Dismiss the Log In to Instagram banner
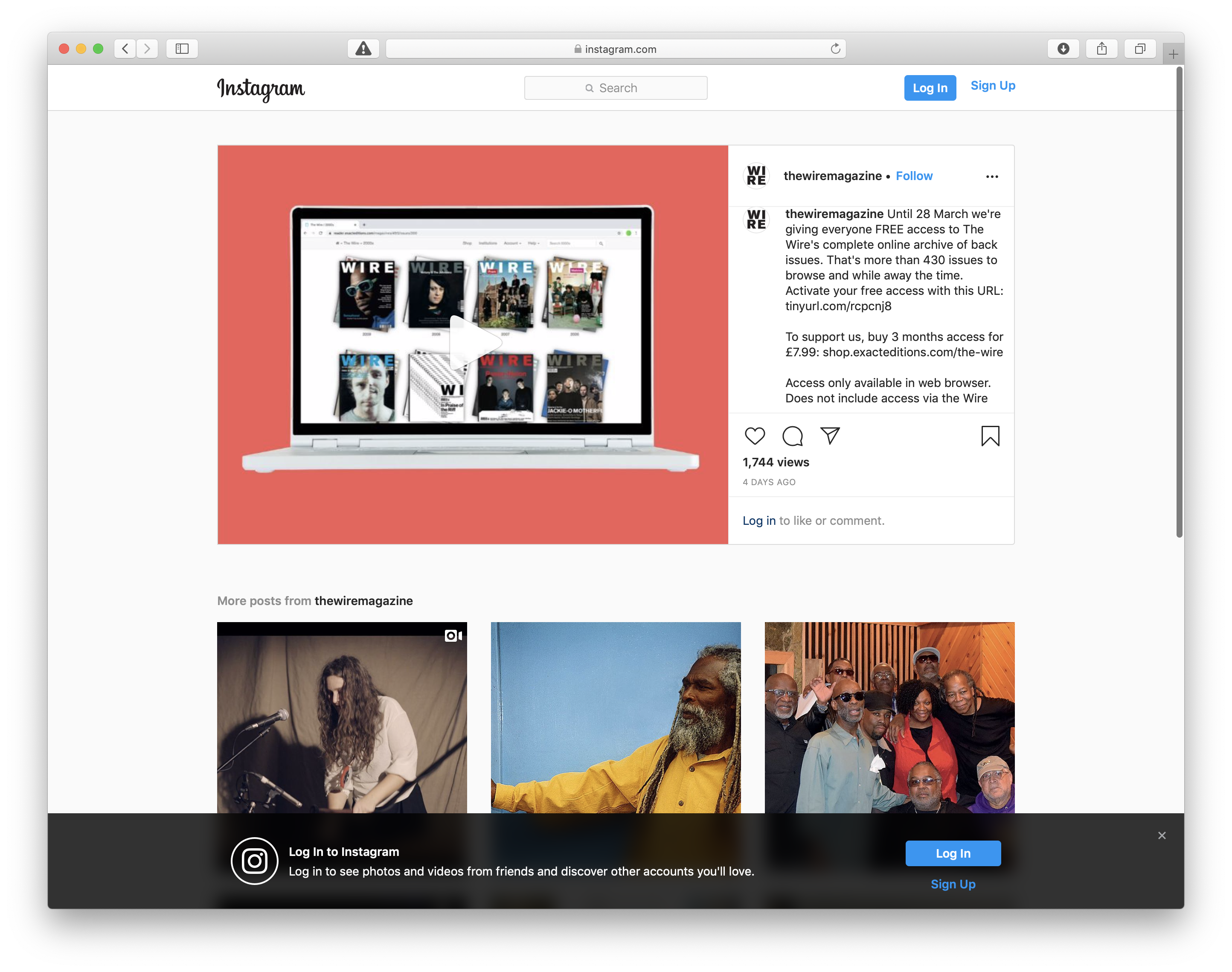1232x972 pixels. click(x=1162, y=835)
